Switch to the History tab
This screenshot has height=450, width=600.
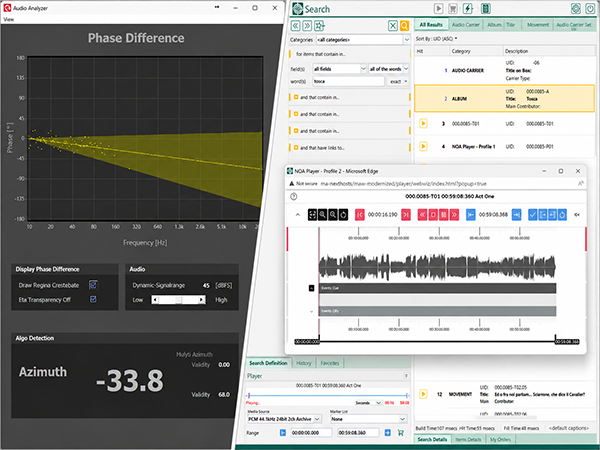pos(304,363)
